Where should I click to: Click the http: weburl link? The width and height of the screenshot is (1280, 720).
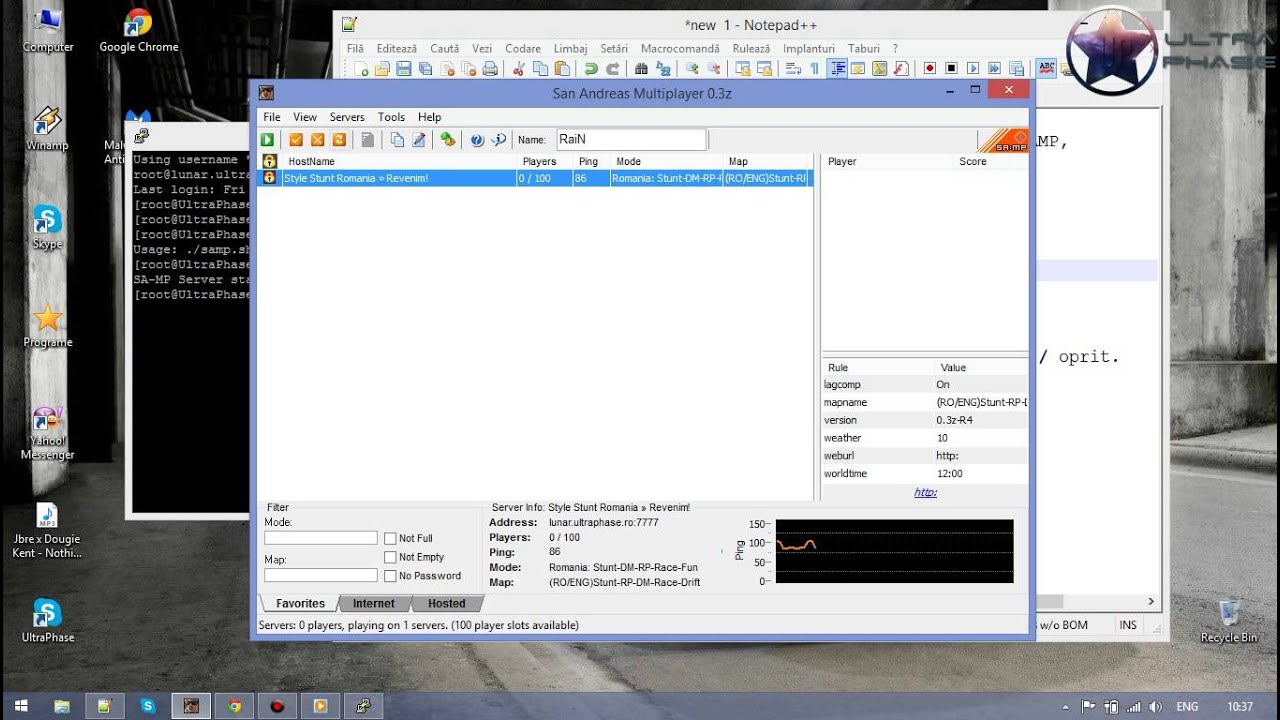(x=925, y=492)
